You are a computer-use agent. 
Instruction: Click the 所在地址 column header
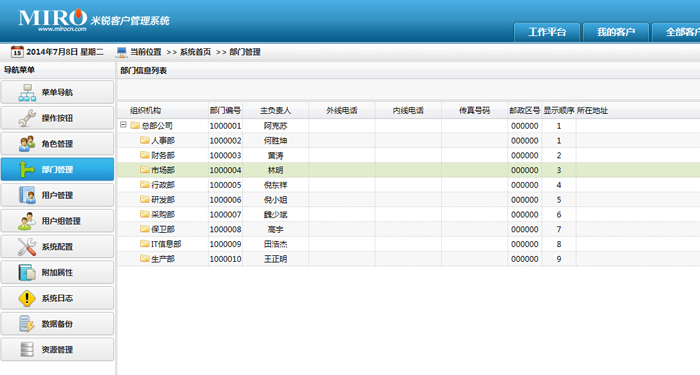(592, 110)
